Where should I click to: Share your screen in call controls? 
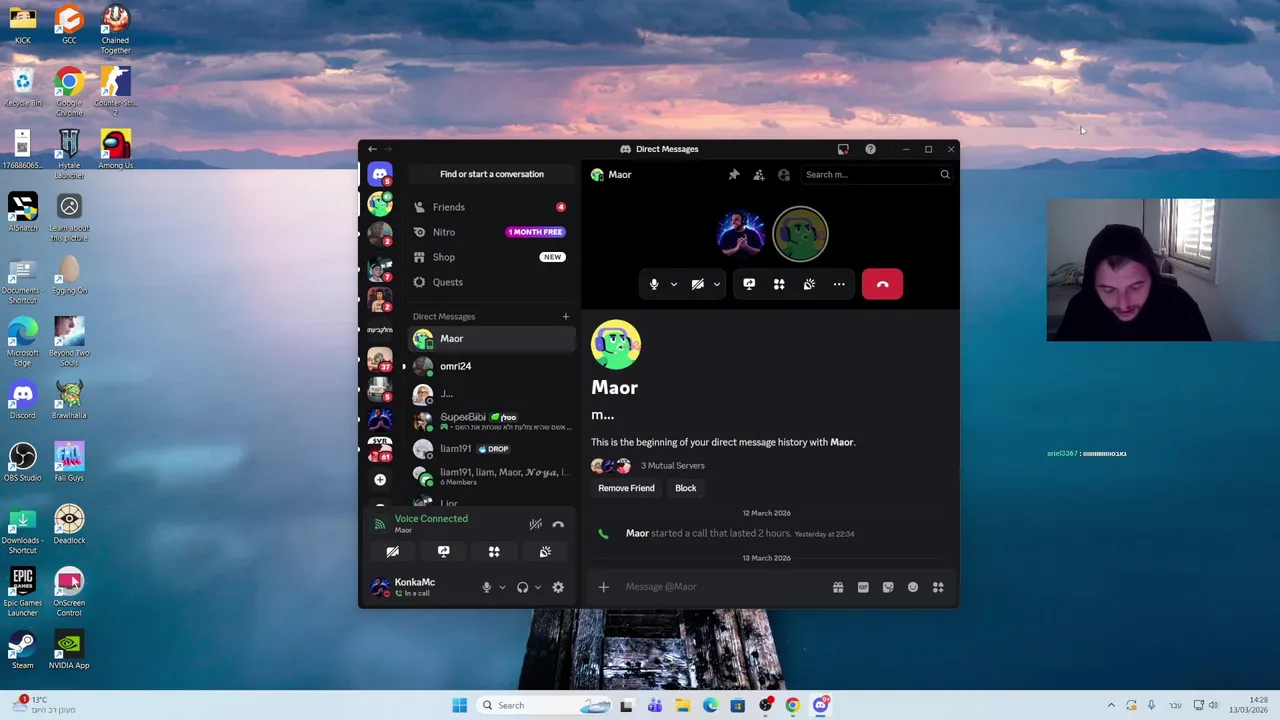pyautogui.click(x=749, y=284)
